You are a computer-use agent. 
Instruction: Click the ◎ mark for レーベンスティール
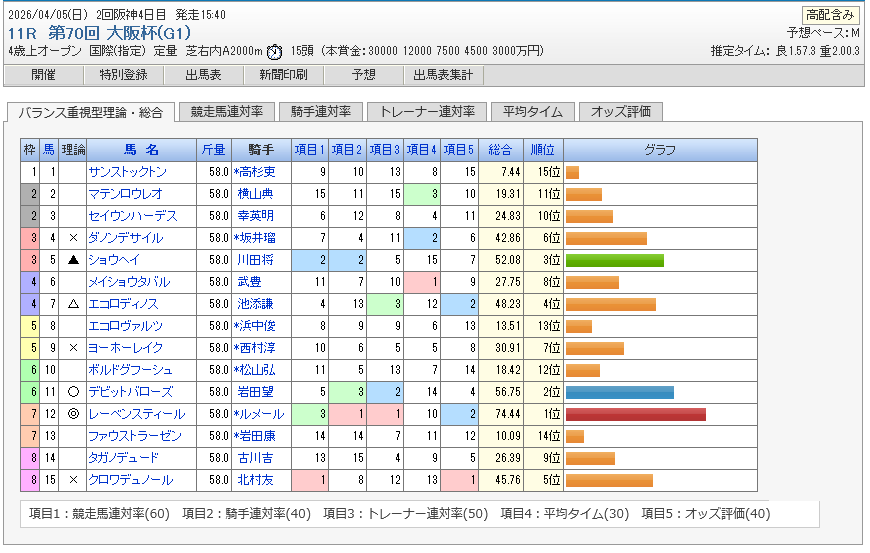[73, 414]
